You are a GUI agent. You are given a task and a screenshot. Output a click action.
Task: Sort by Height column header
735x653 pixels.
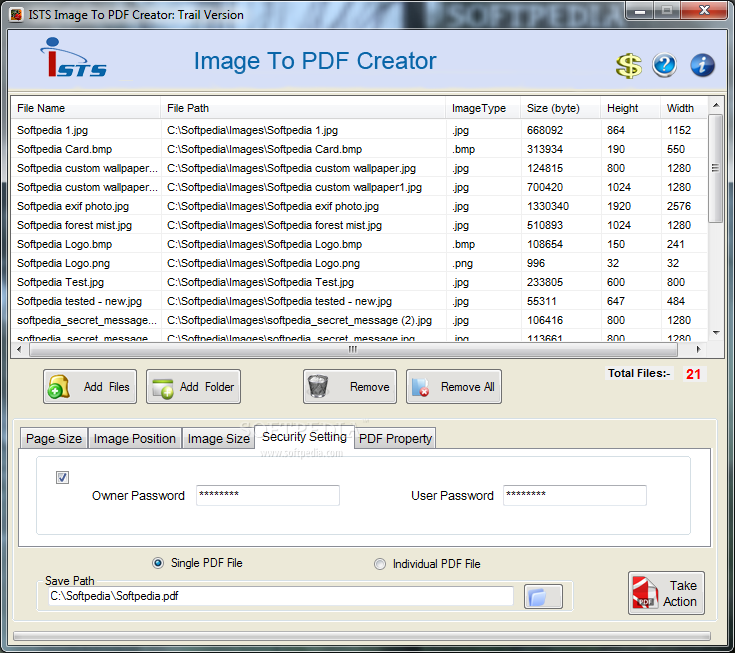coord(630,108)
